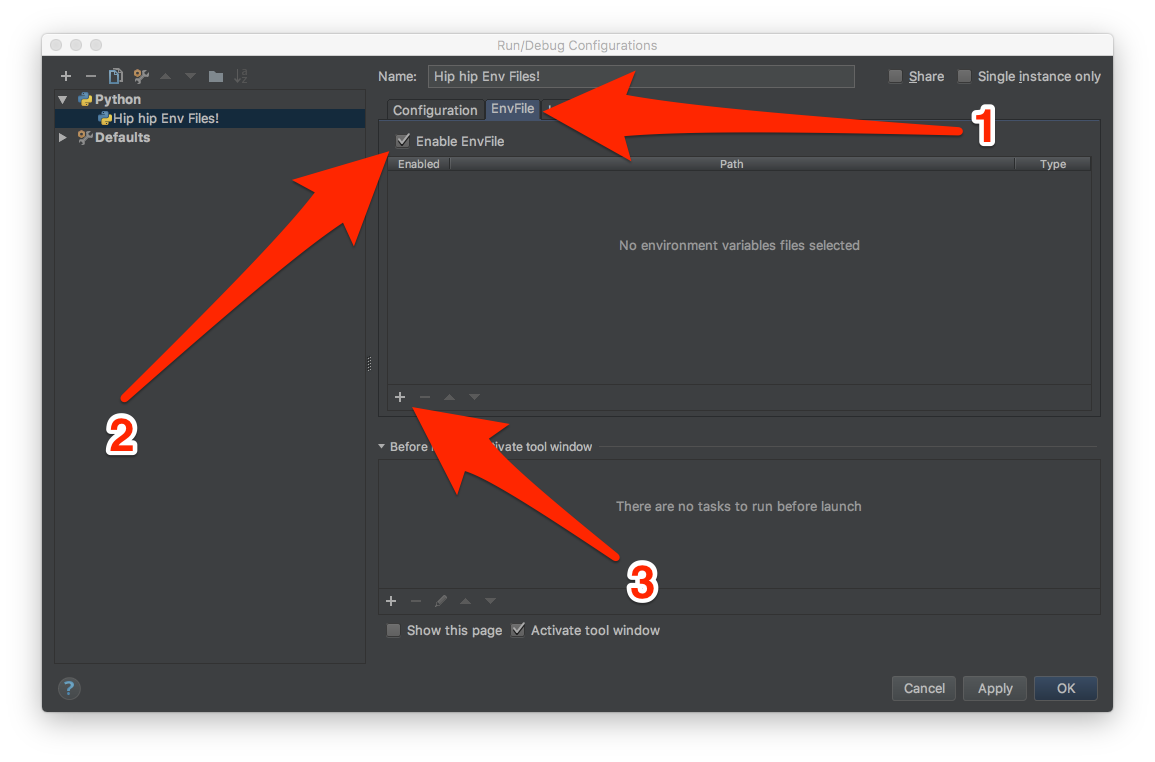Add new run configuration with plus icon
This screenshot has width=1155, height=762.
(66, 76)
